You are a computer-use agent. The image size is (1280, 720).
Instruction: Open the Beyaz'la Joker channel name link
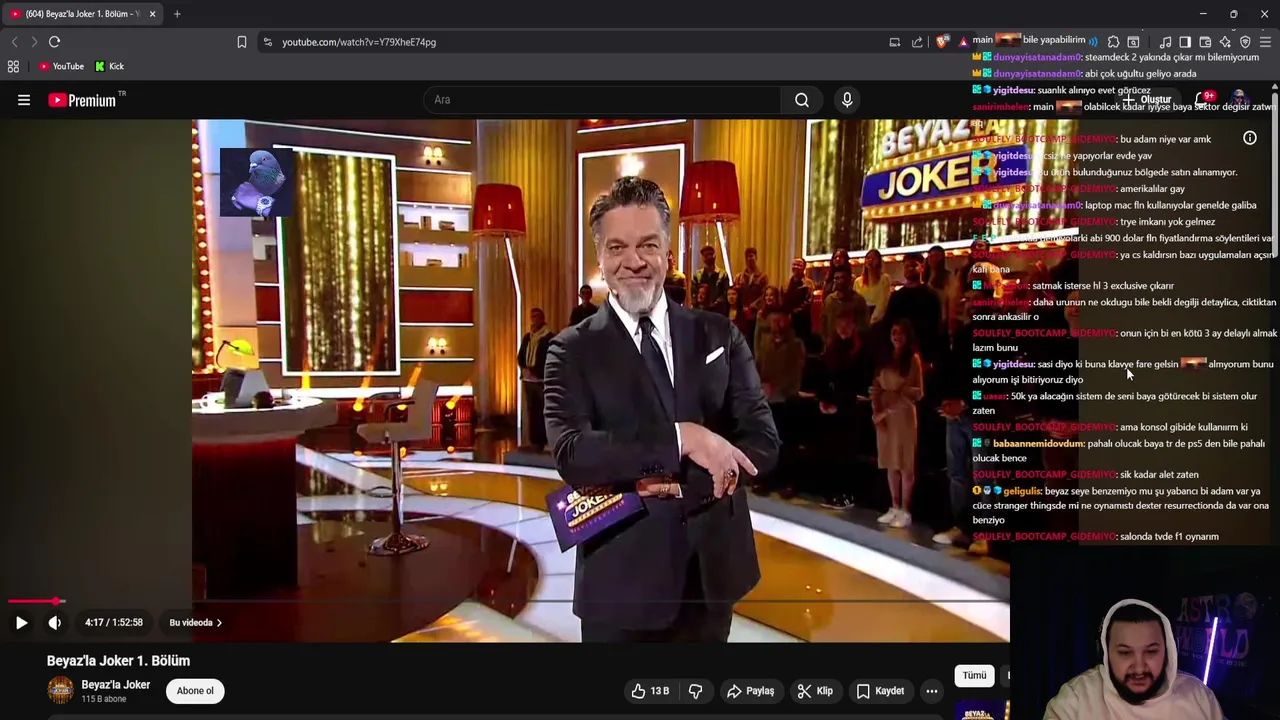pyautogui.click(x=116, y=685)
